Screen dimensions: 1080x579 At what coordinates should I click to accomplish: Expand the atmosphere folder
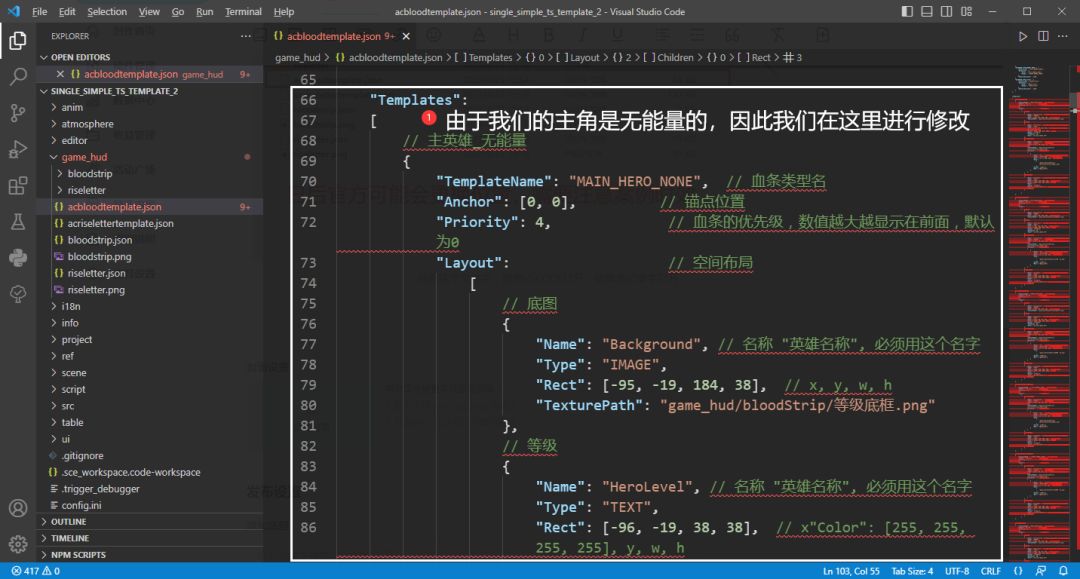[87, 124]
